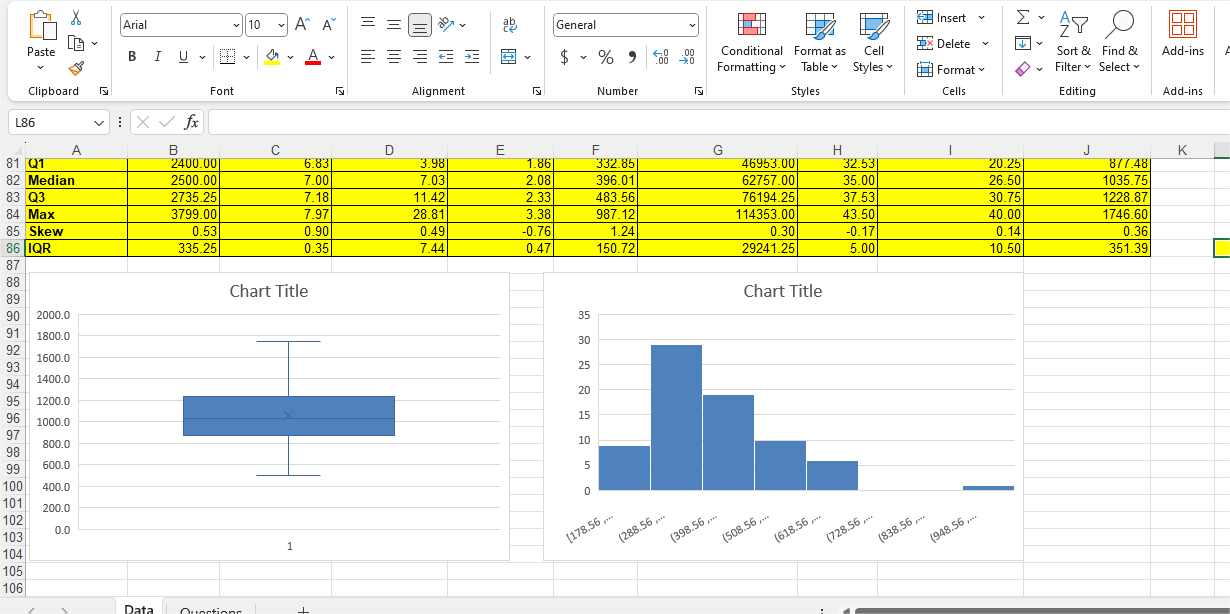Toggle italic formatting
Viewport: 1230px width, 614px height.
(158, 57)
